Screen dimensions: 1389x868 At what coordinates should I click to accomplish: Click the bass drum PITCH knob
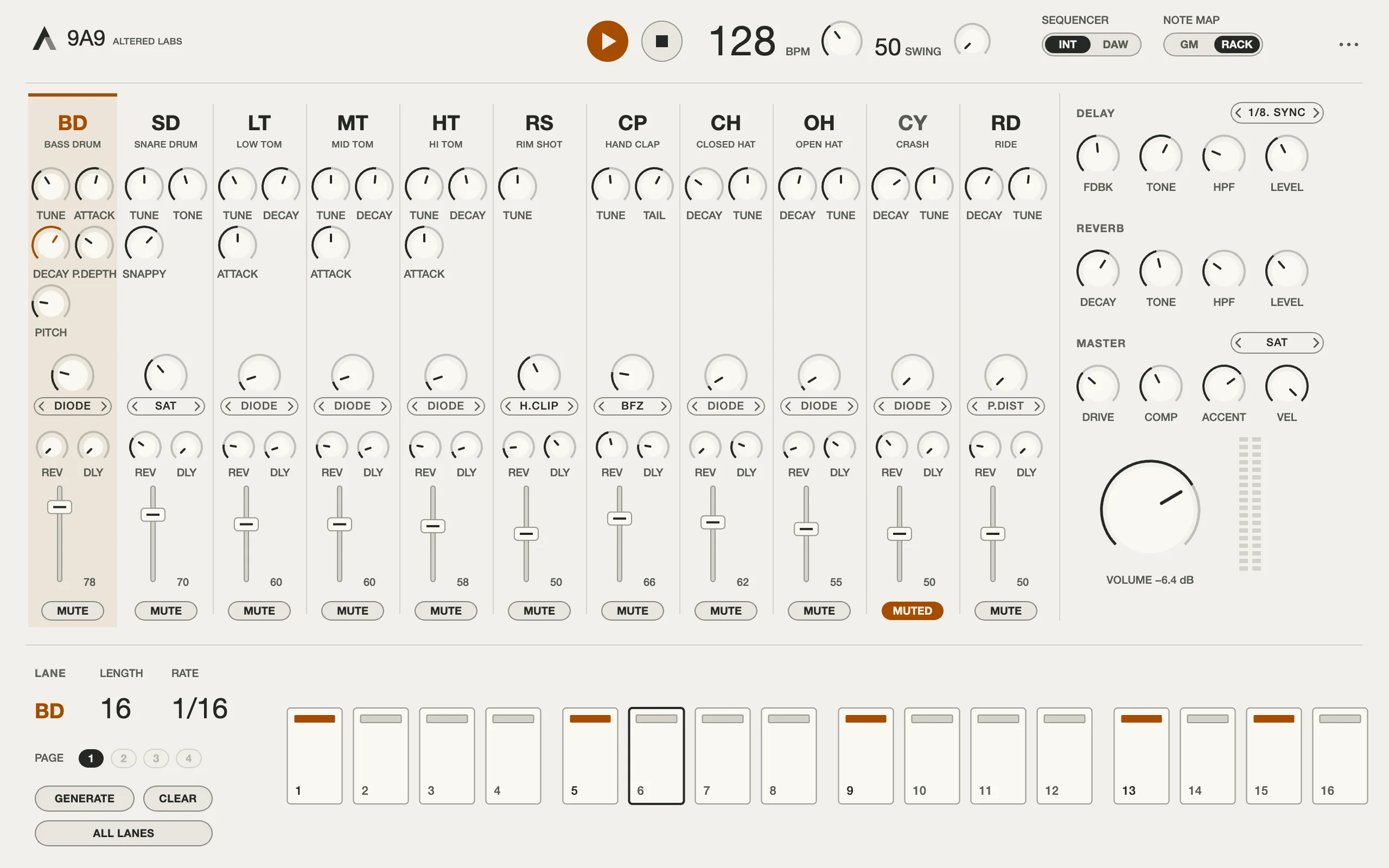50,303
